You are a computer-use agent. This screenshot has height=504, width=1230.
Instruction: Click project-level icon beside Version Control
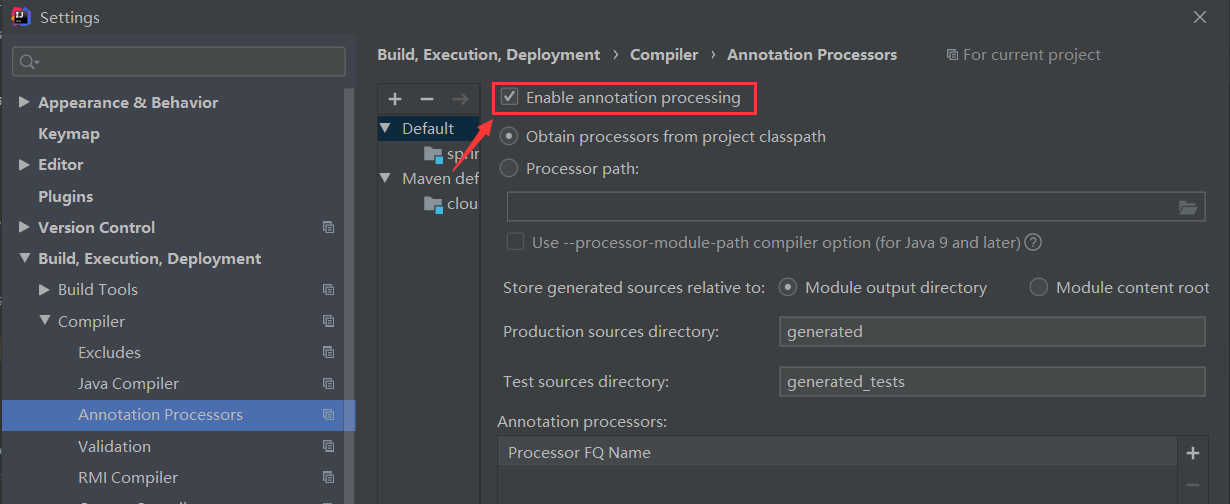(x=328, y=227)
